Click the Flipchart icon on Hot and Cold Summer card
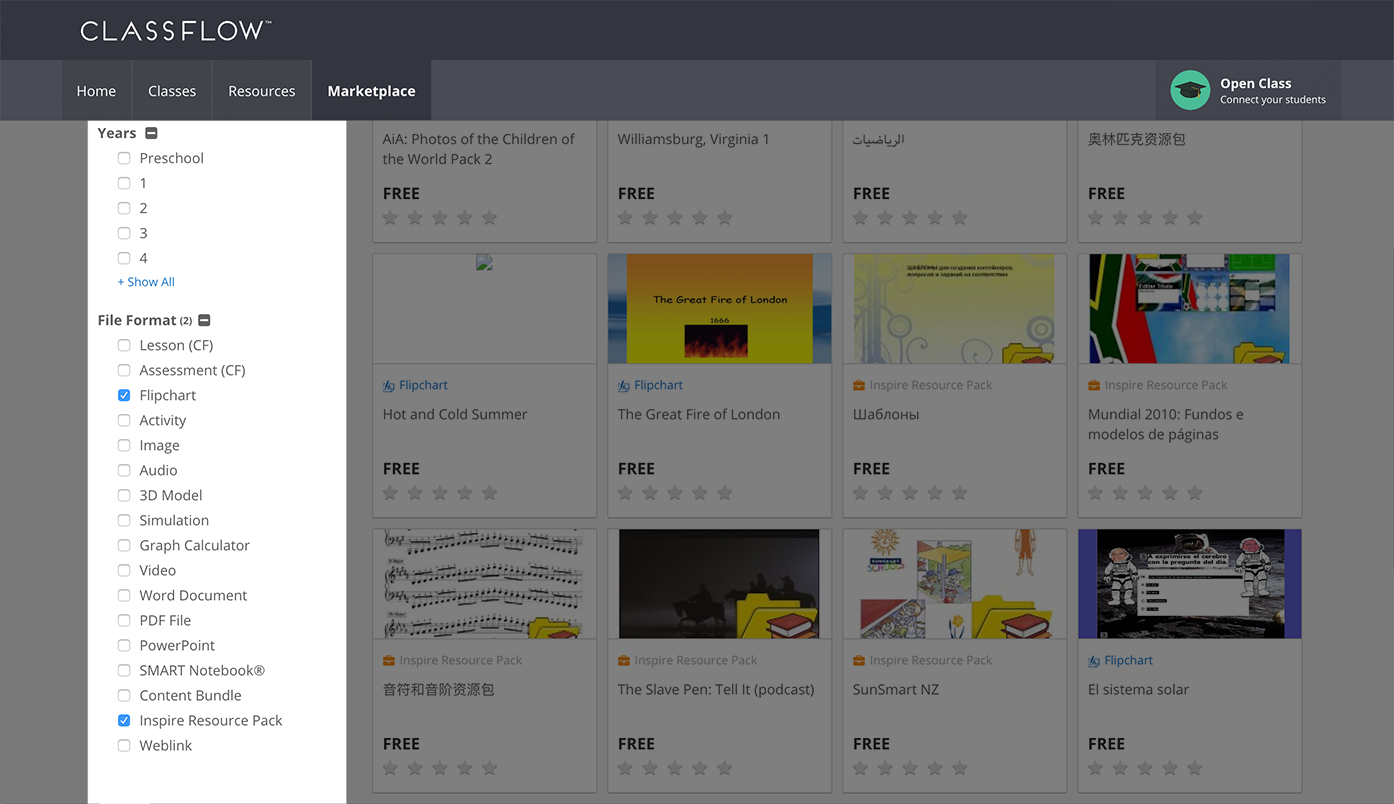Viewport: 1394px width, 804px height. [390, 384]
